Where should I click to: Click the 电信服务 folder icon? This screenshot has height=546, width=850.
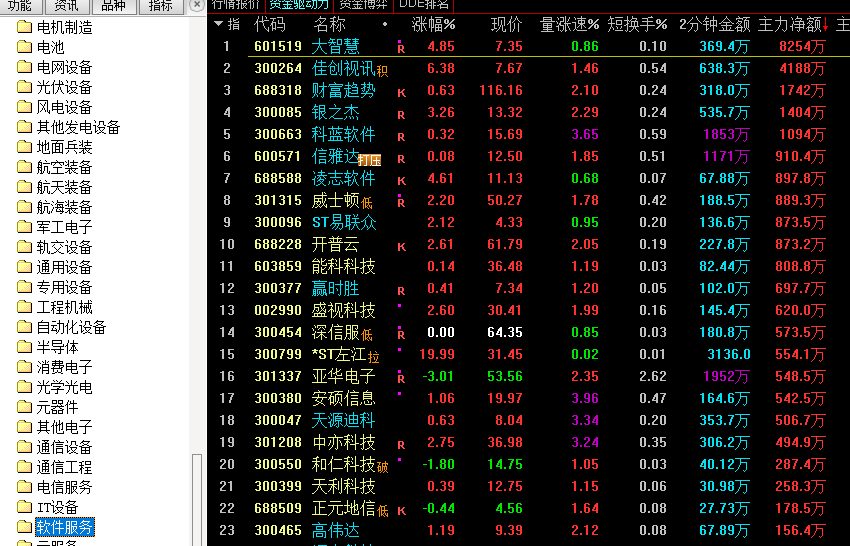24,487
